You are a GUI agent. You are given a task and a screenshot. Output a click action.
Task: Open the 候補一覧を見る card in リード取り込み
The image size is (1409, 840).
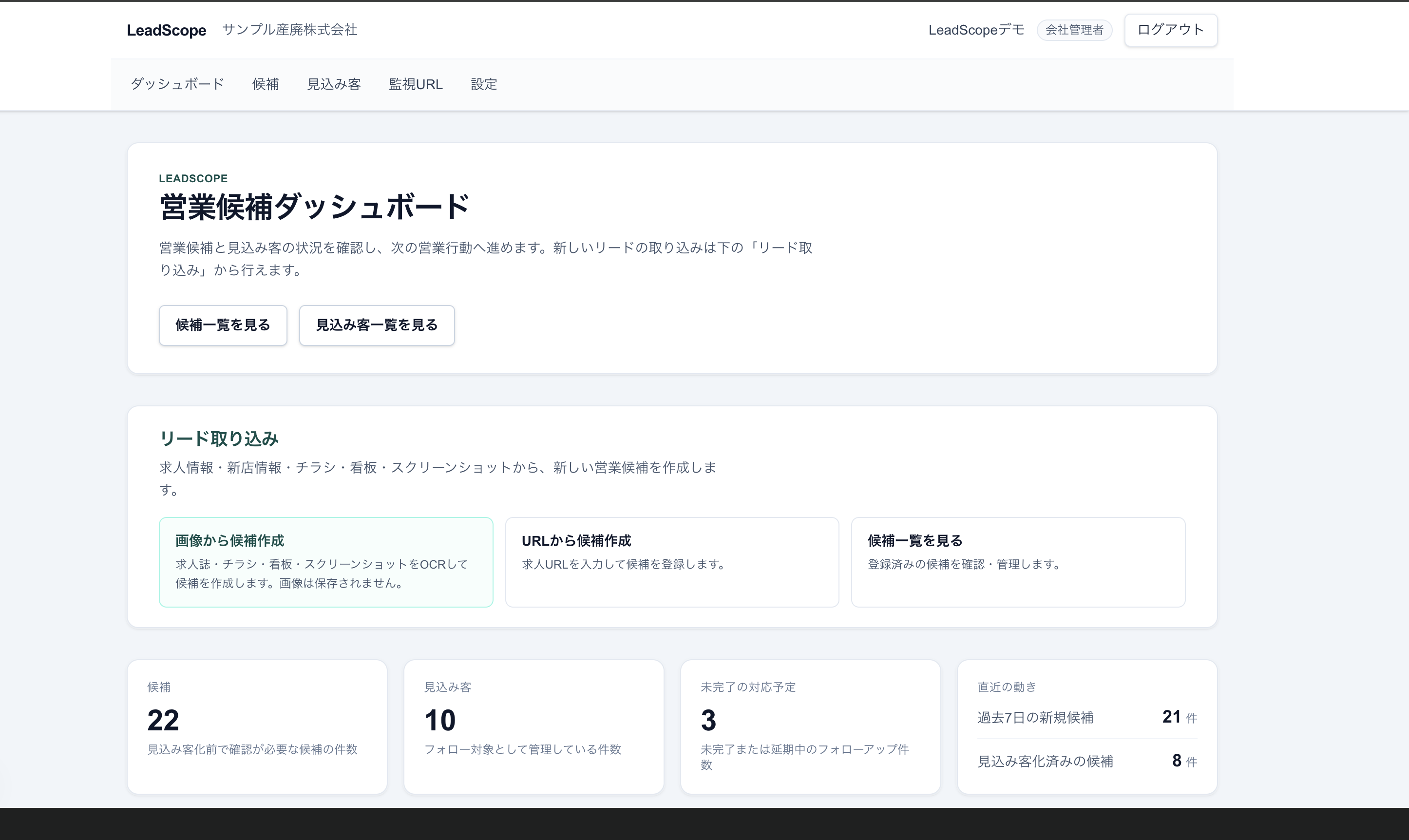[1018, 562]
